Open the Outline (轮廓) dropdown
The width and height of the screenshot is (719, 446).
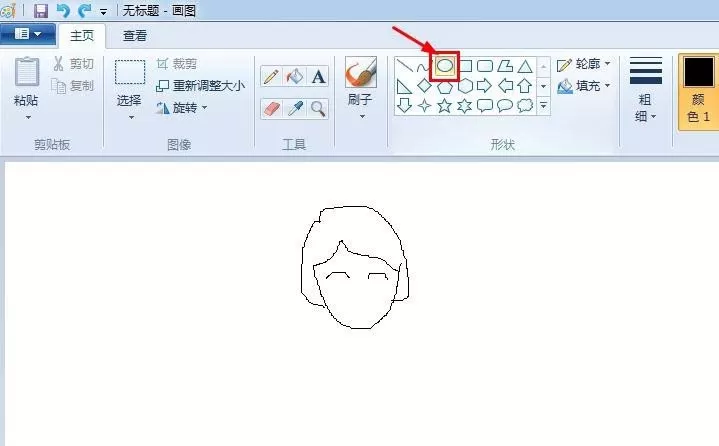pyautogui.click(x=584, y=64)
